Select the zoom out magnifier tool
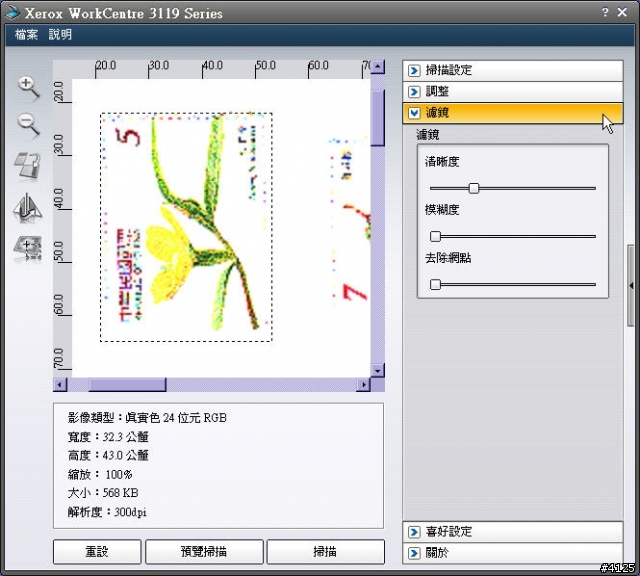640x576 pixels. tap(28, 125)
